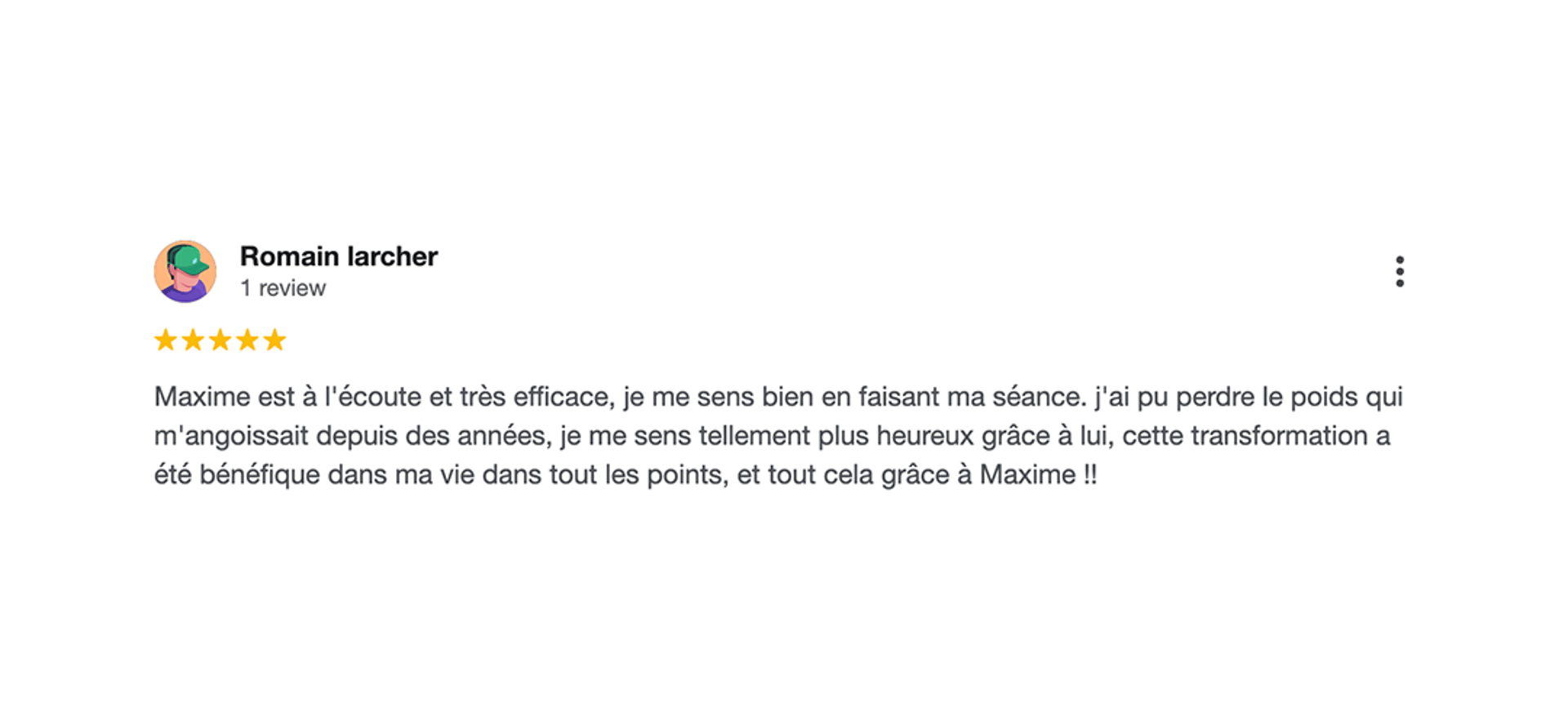Click the fifth yellow rating star
Viewport: 1568px width, 725px height.
click(x=275, y=340)
